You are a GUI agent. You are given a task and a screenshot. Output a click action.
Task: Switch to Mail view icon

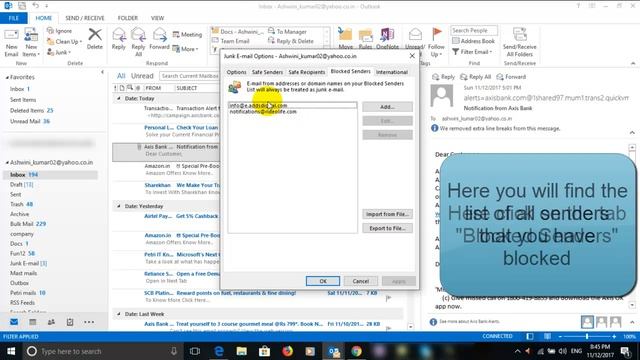tap(14, 322)
